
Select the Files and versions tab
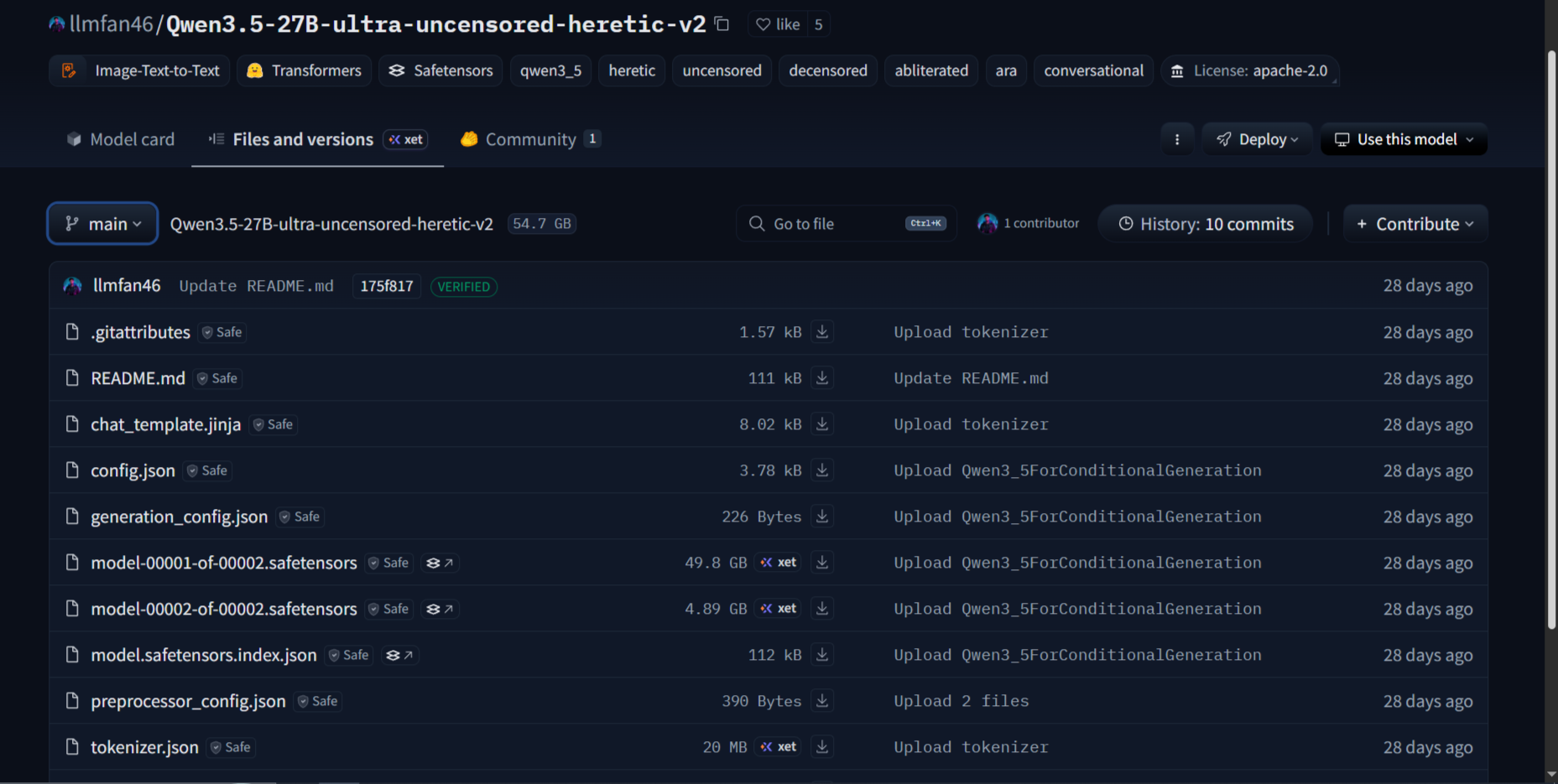point(317,139)
